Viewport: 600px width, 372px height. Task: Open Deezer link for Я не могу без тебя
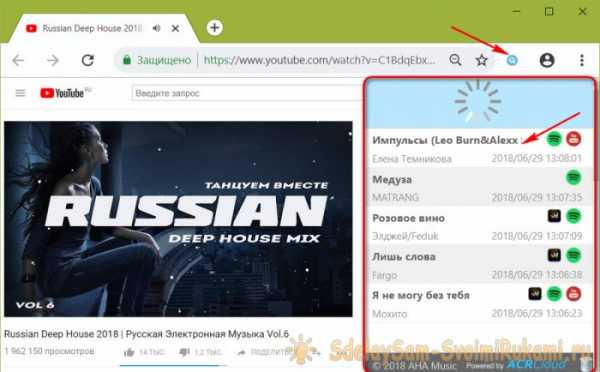click(535, 294)
